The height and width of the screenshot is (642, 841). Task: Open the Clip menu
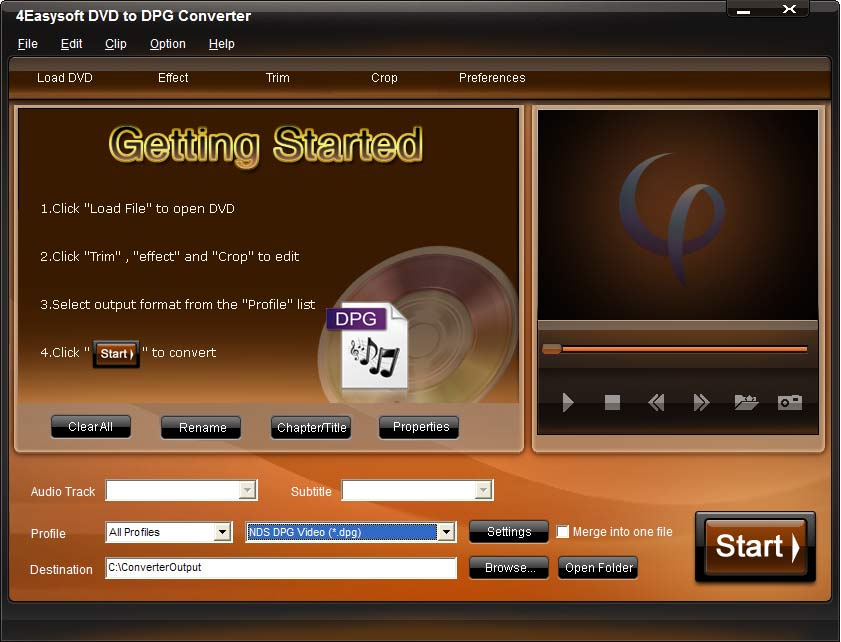[x=115, y=44]
